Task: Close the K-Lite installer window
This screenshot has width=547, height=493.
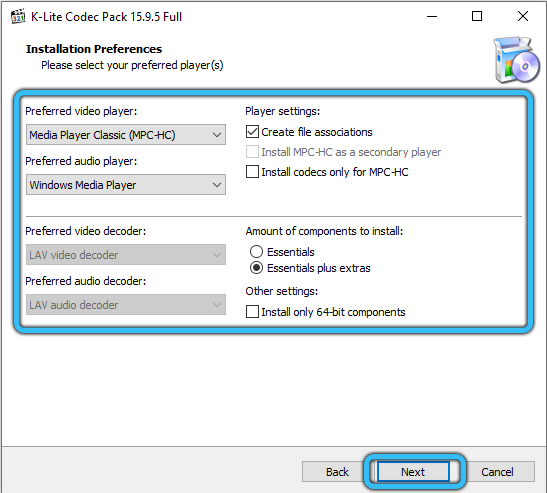Action: pyautogui.click(x=523, y=16)
